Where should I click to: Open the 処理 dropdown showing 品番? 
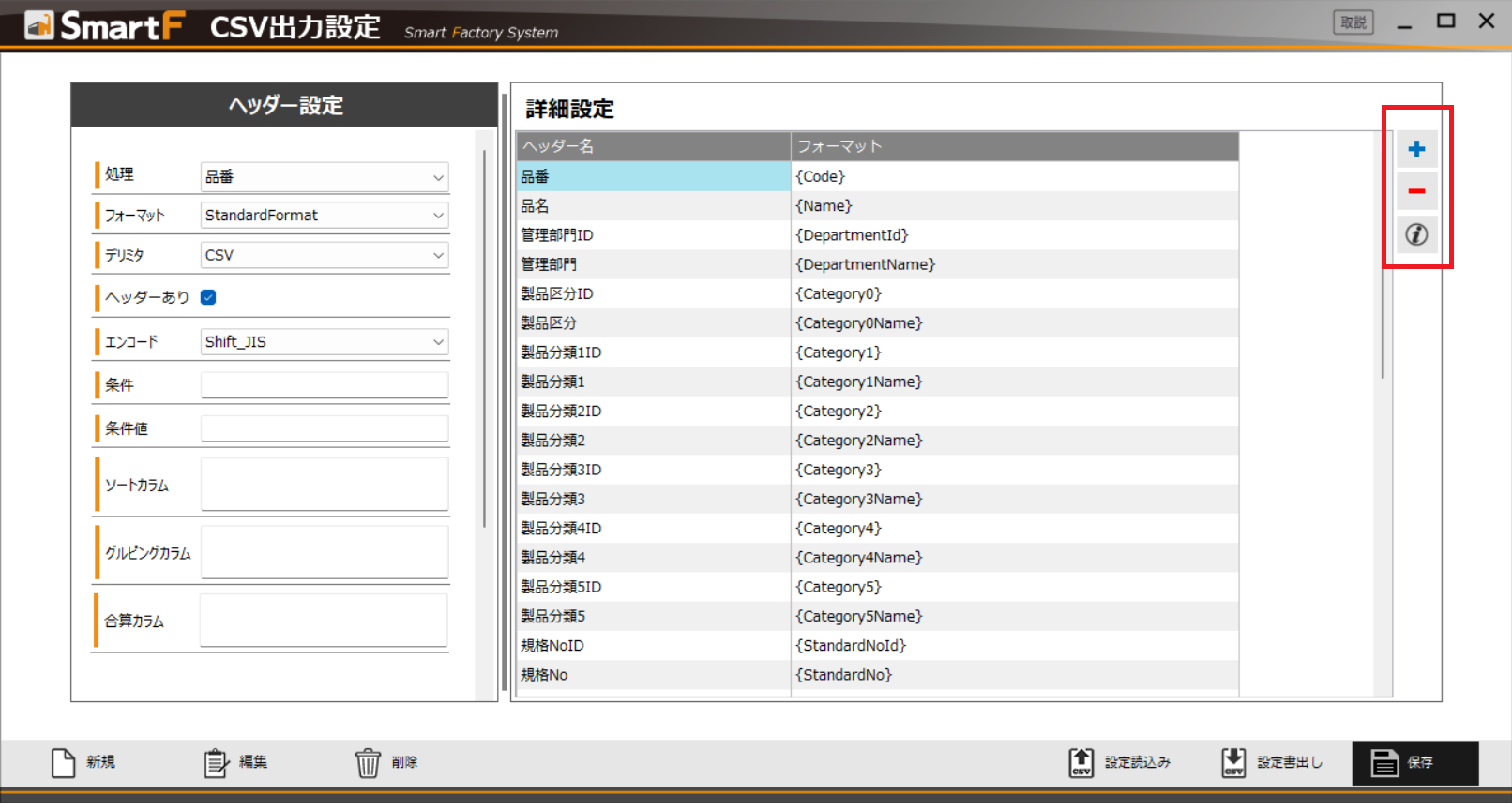click(x=324, y=177)
